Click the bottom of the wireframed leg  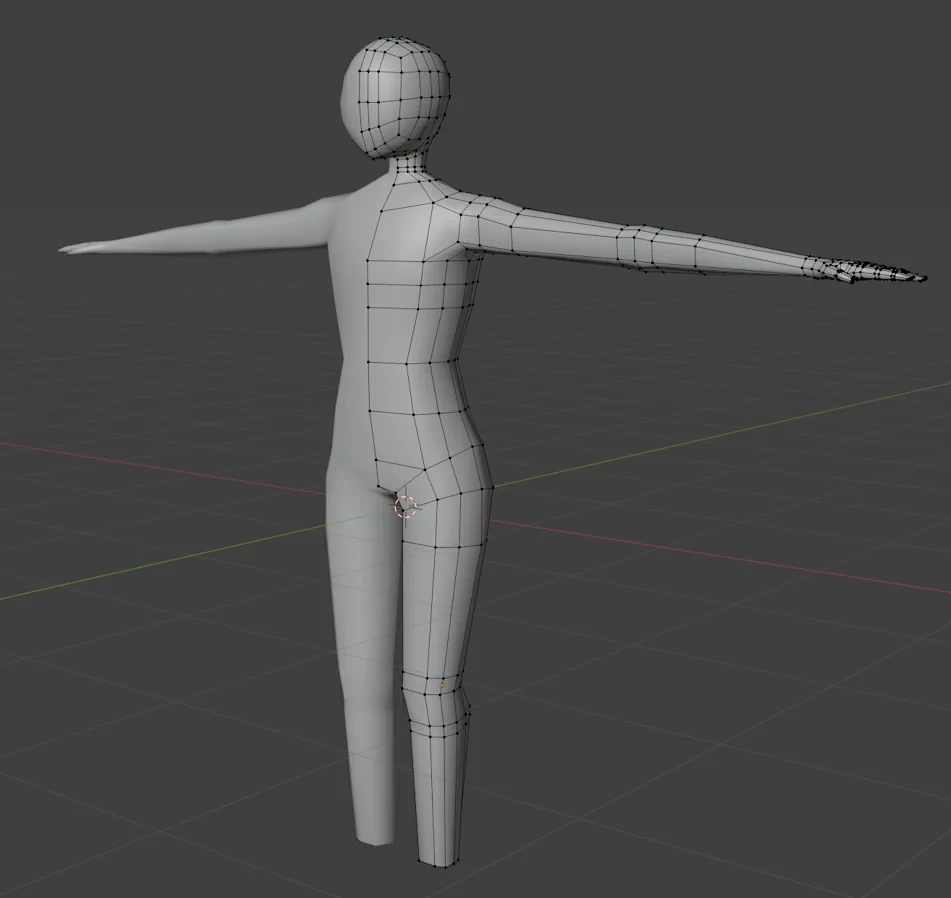pos(439,858)
